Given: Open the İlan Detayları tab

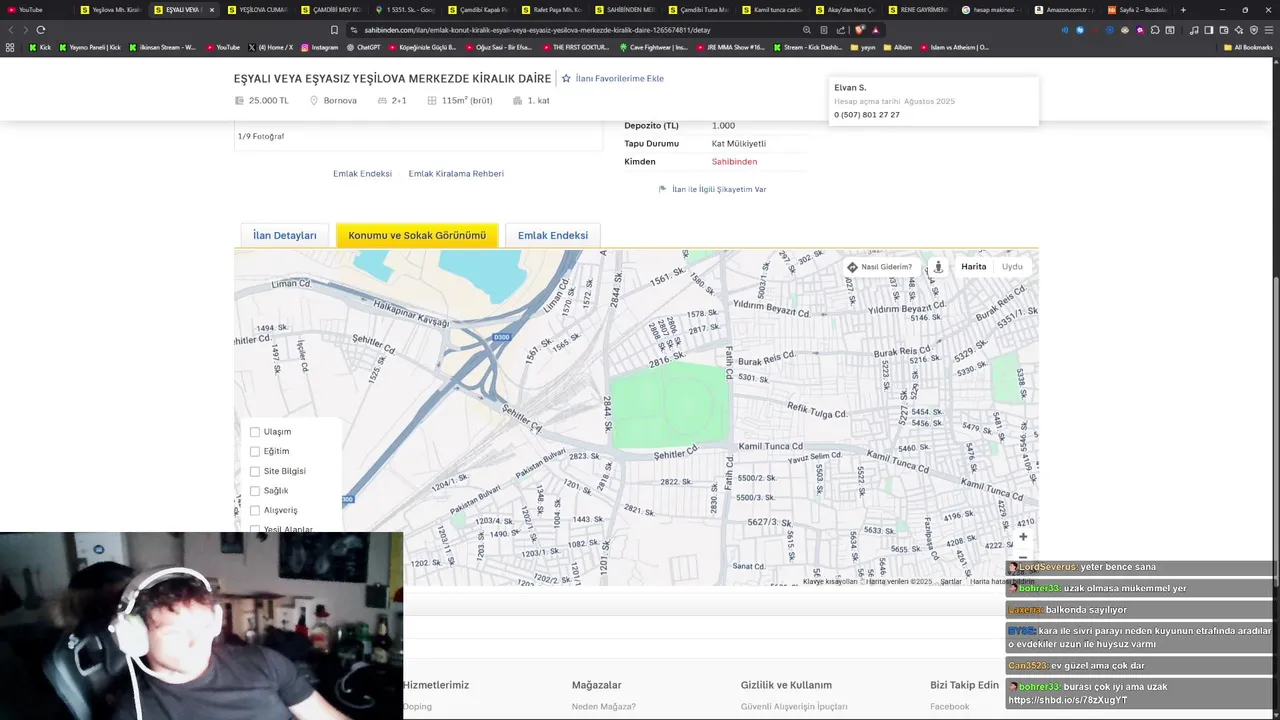Looking at the screenshot, I should pyautogui.click(x=284, y=235).
